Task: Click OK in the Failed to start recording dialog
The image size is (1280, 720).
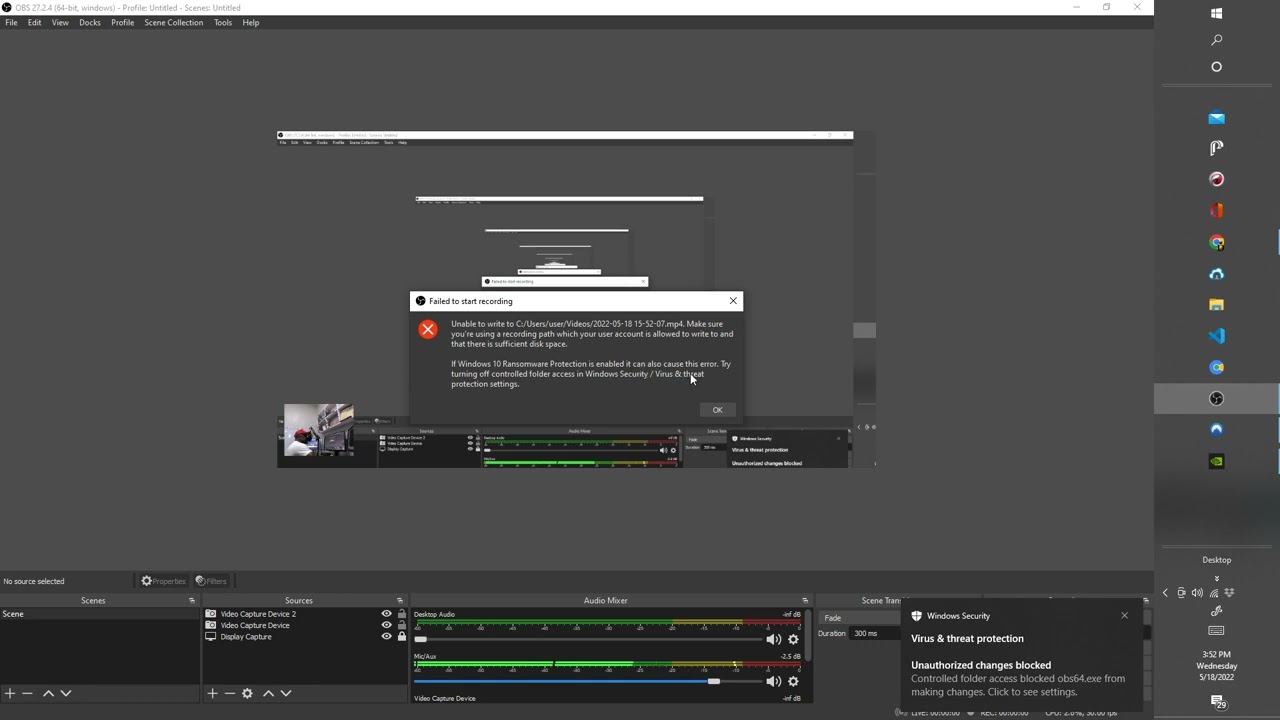Action: tap(717, 410)
